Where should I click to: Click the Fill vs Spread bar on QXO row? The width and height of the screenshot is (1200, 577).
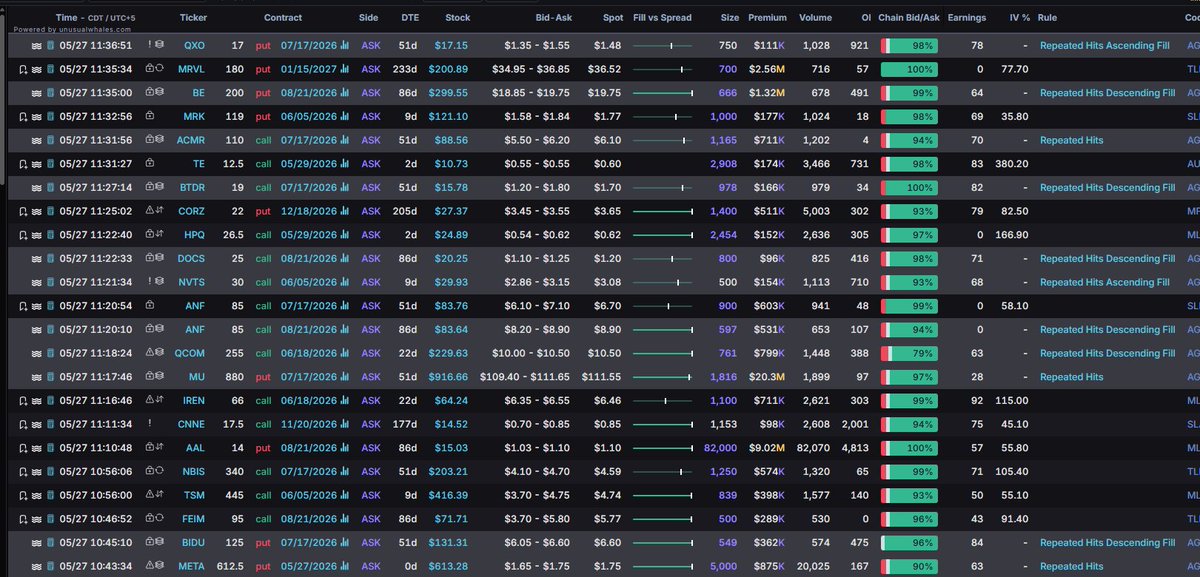coord(663,45)
